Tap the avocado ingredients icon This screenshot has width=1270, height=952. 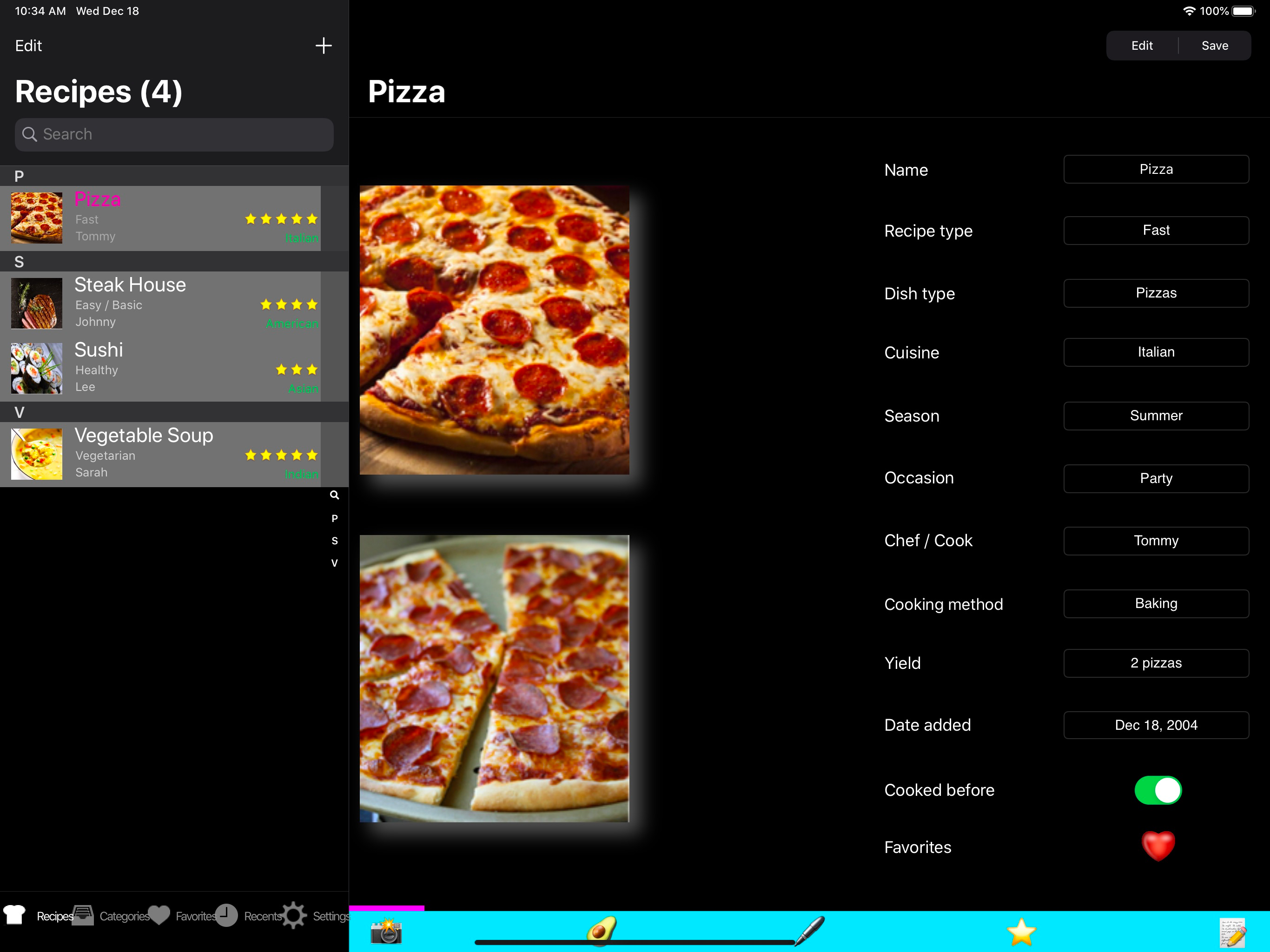pyautogui.click(x=601, y=930)
